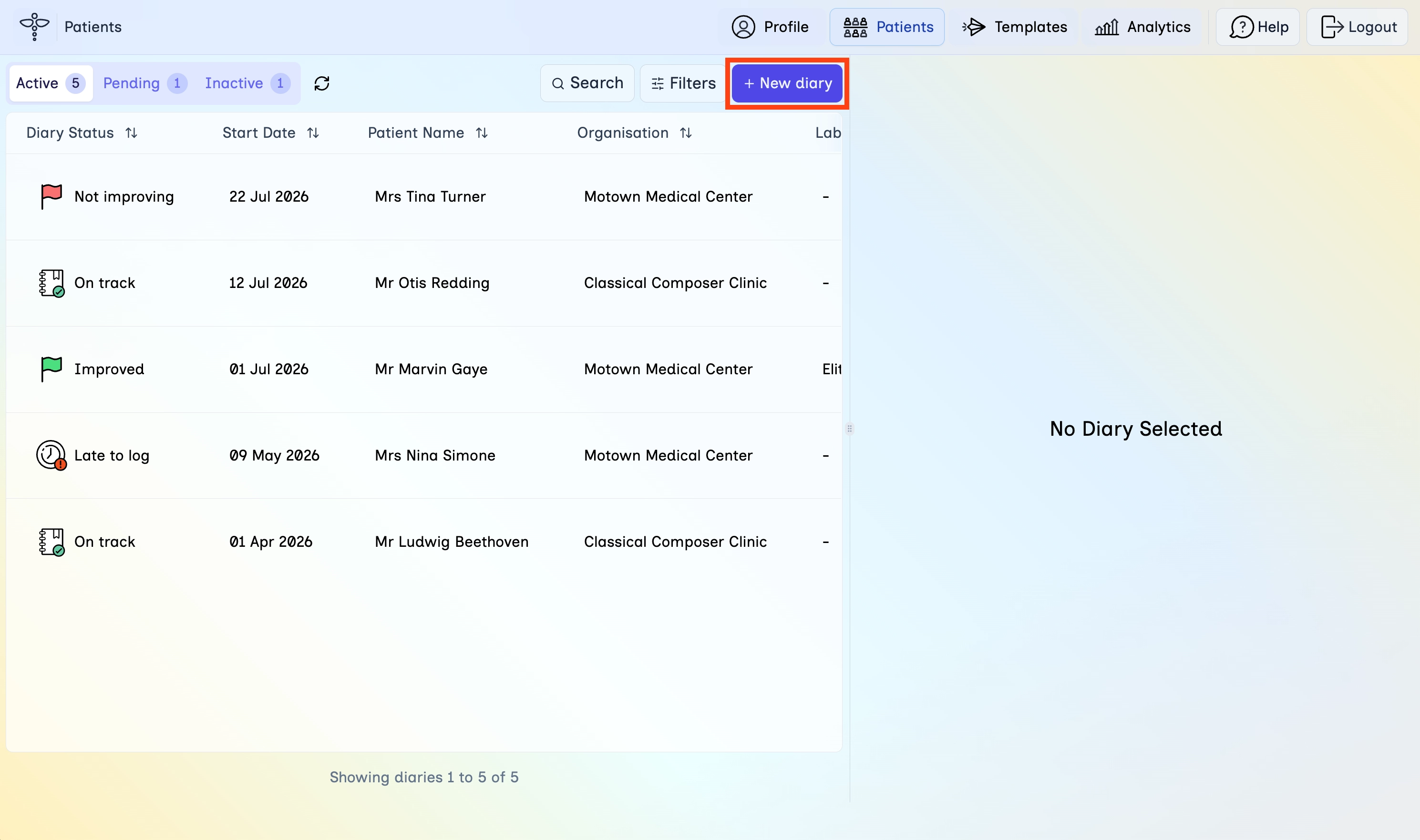1420x840 pixels.
Task: Open the Filters panel
Action: (x=683, y=83)
